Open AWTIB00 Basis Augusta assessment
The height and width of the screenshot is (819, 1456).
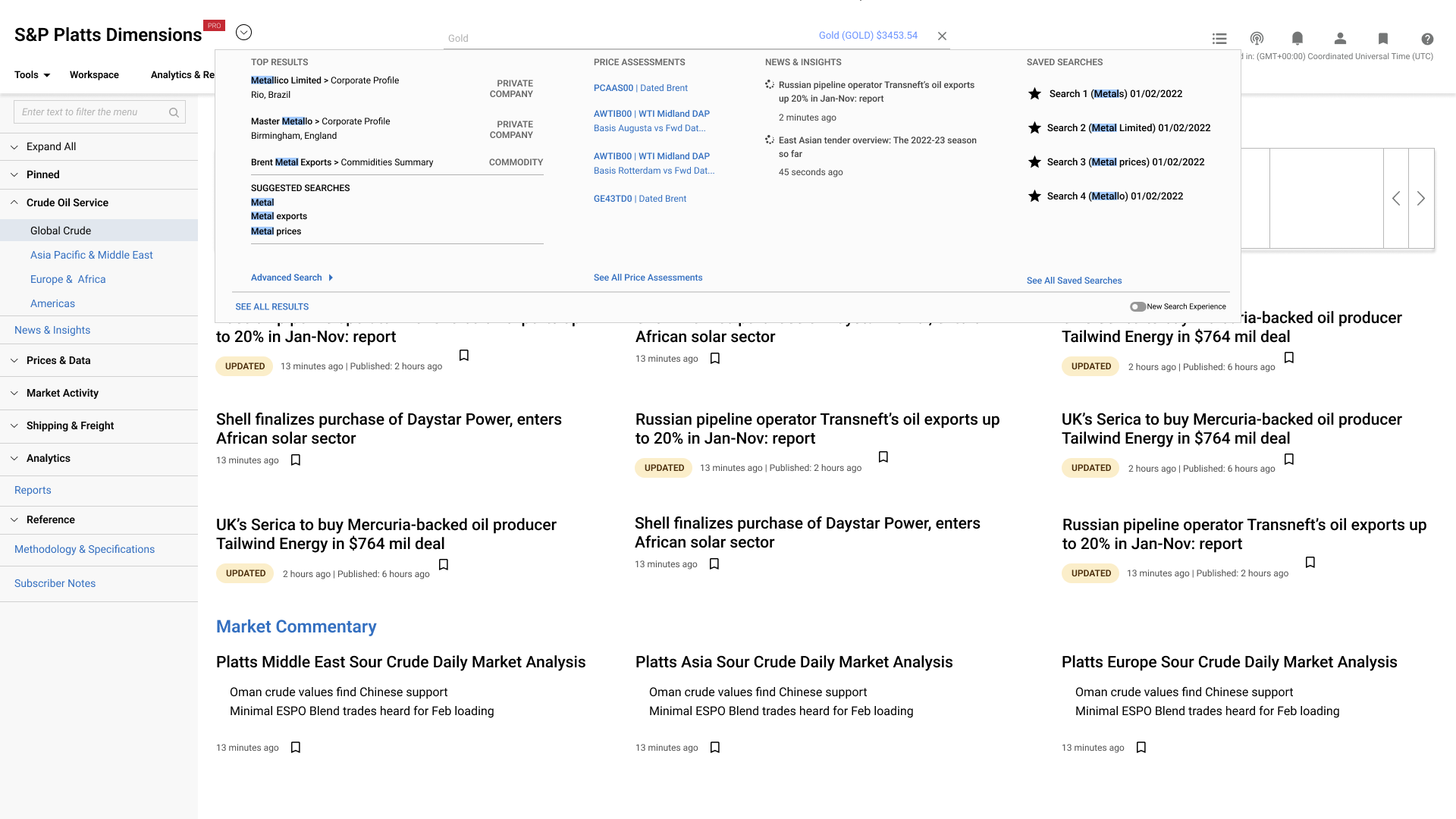tap(651, 121)
